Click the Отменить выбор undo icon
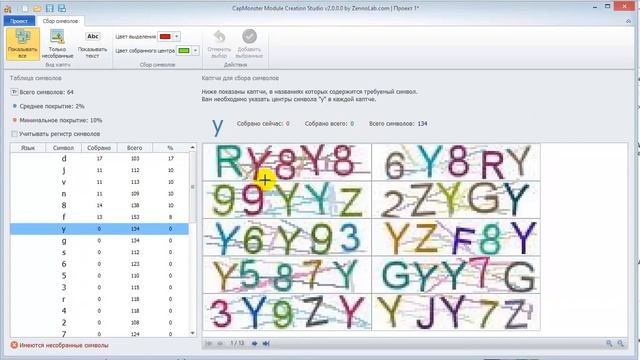The width and height of the screenshot is (640, 360). click(x=219, y=37)
